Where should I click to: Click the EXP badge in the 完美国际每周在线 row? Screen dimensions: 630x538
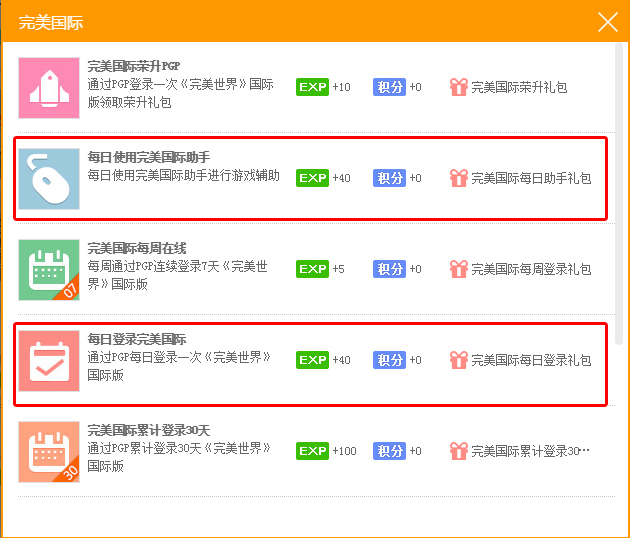(312, 269)
